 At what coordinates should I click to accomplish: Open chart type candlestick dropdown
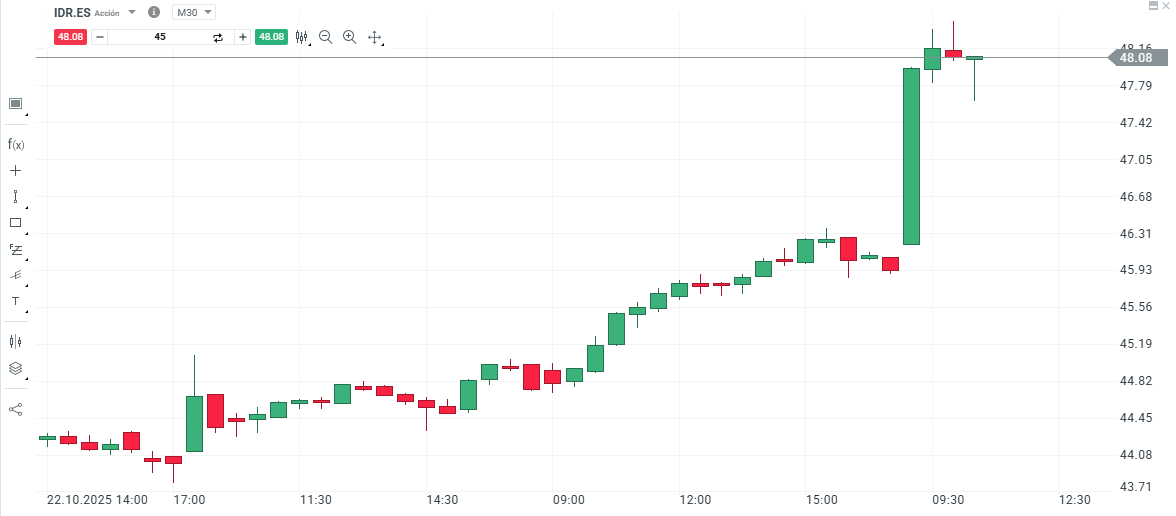pyautogui.click(x=302, y=37)
